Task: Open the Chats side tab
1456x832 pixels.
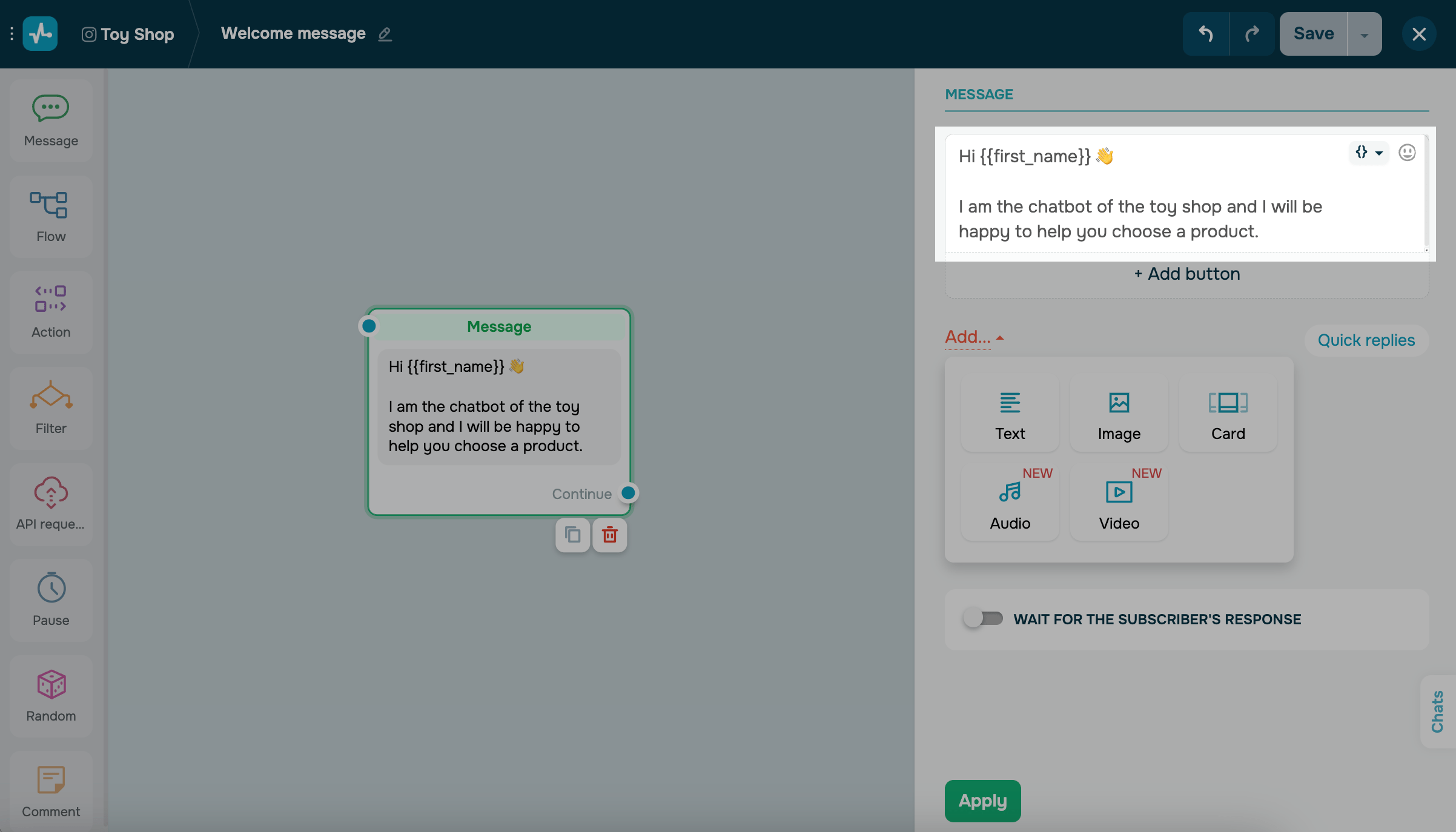Action: coord(1437,711)
